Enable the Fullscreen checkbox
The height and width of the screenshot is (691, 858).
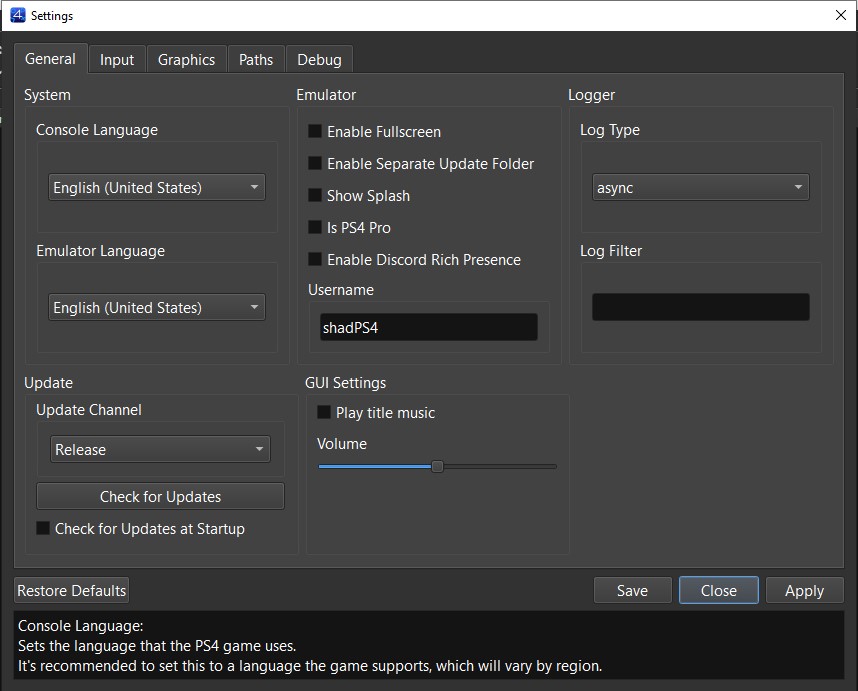[x=315, y=131]
